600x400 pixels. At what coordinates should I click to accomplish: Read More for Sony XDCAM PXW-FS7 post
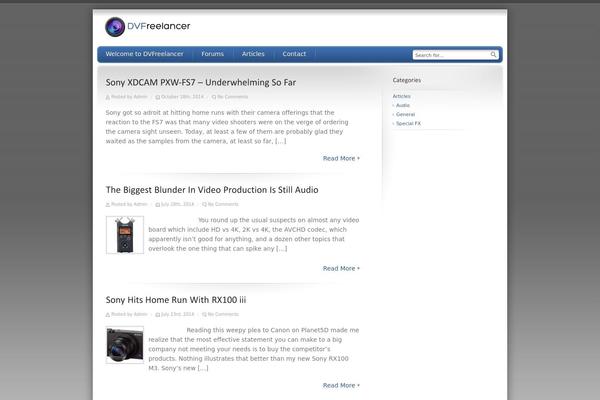(341, 158)
